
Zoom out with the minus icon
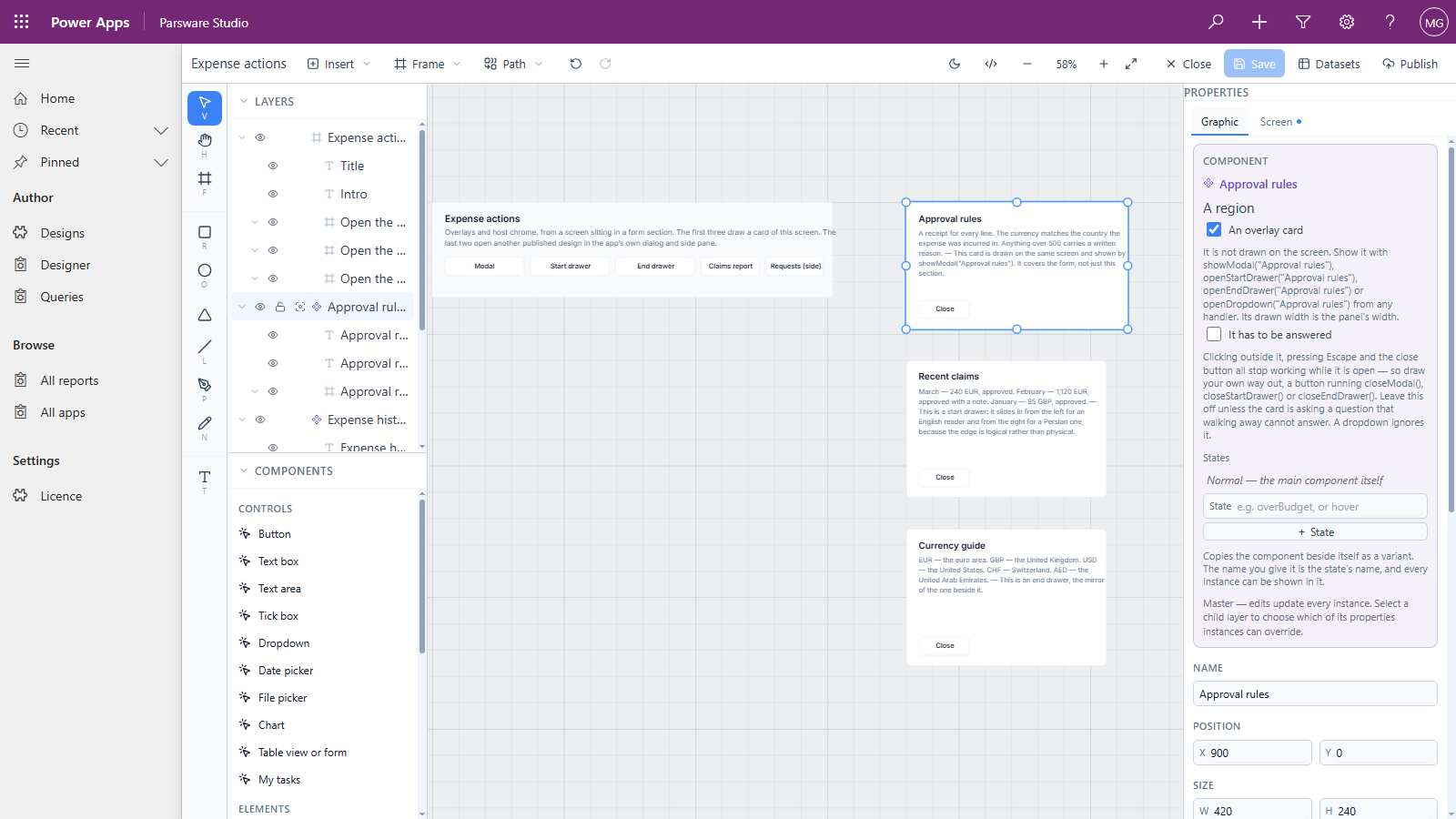(1027, 64)
